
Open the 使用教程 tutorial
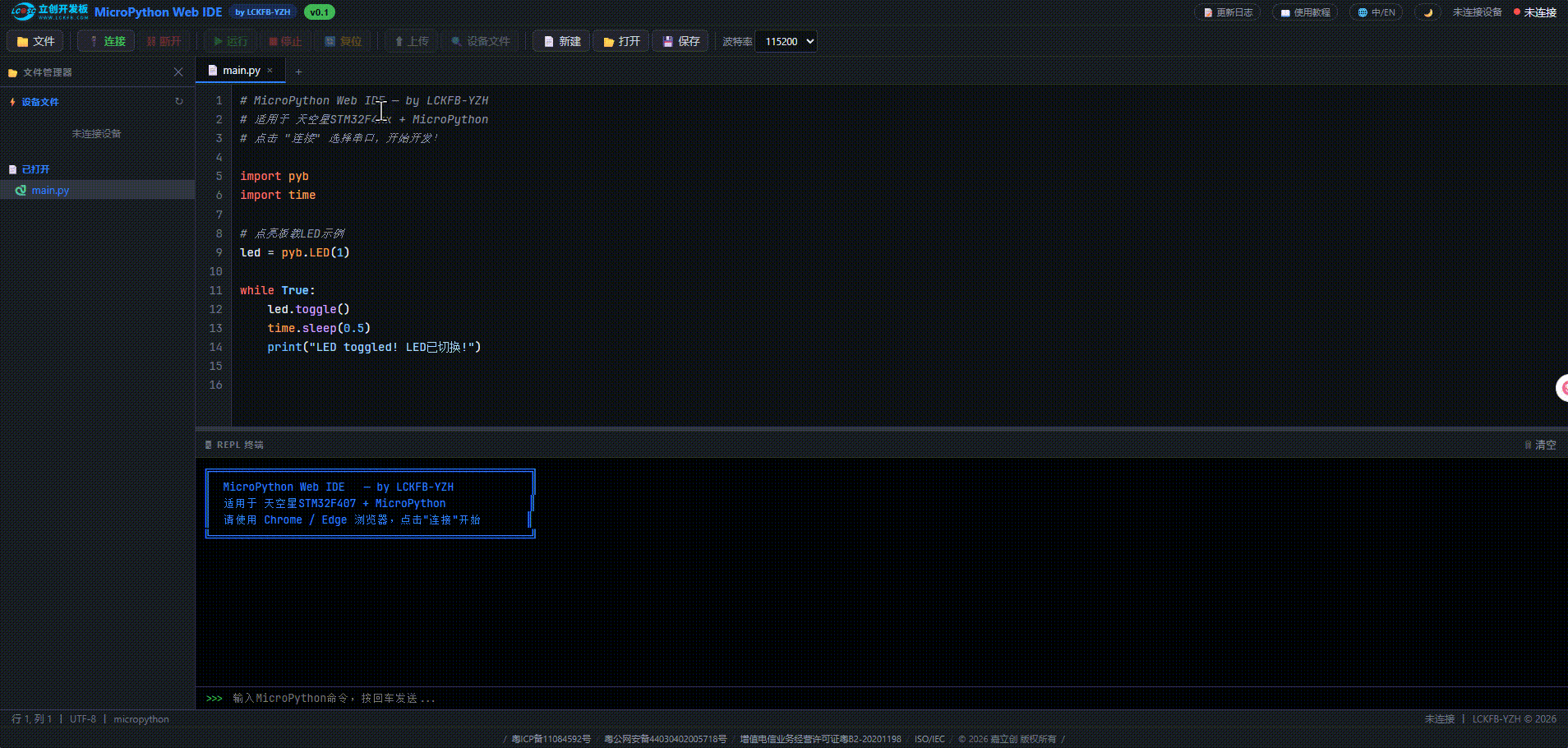click(1305, 12)
